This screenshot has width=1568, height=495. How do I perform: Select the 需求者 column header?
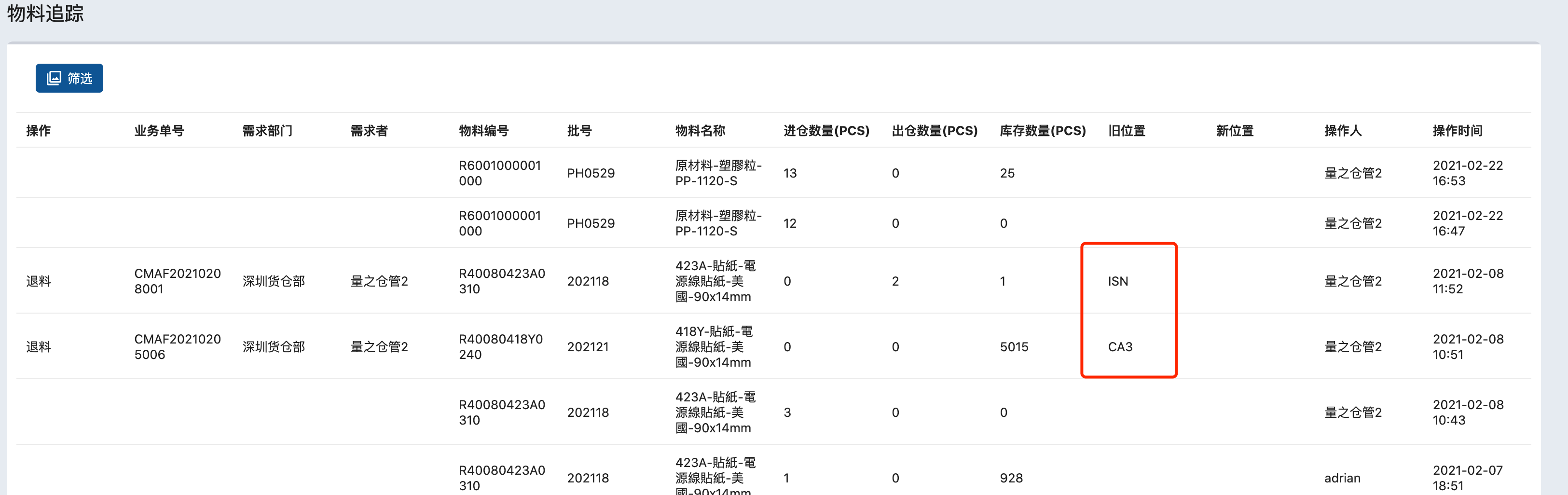369,130
